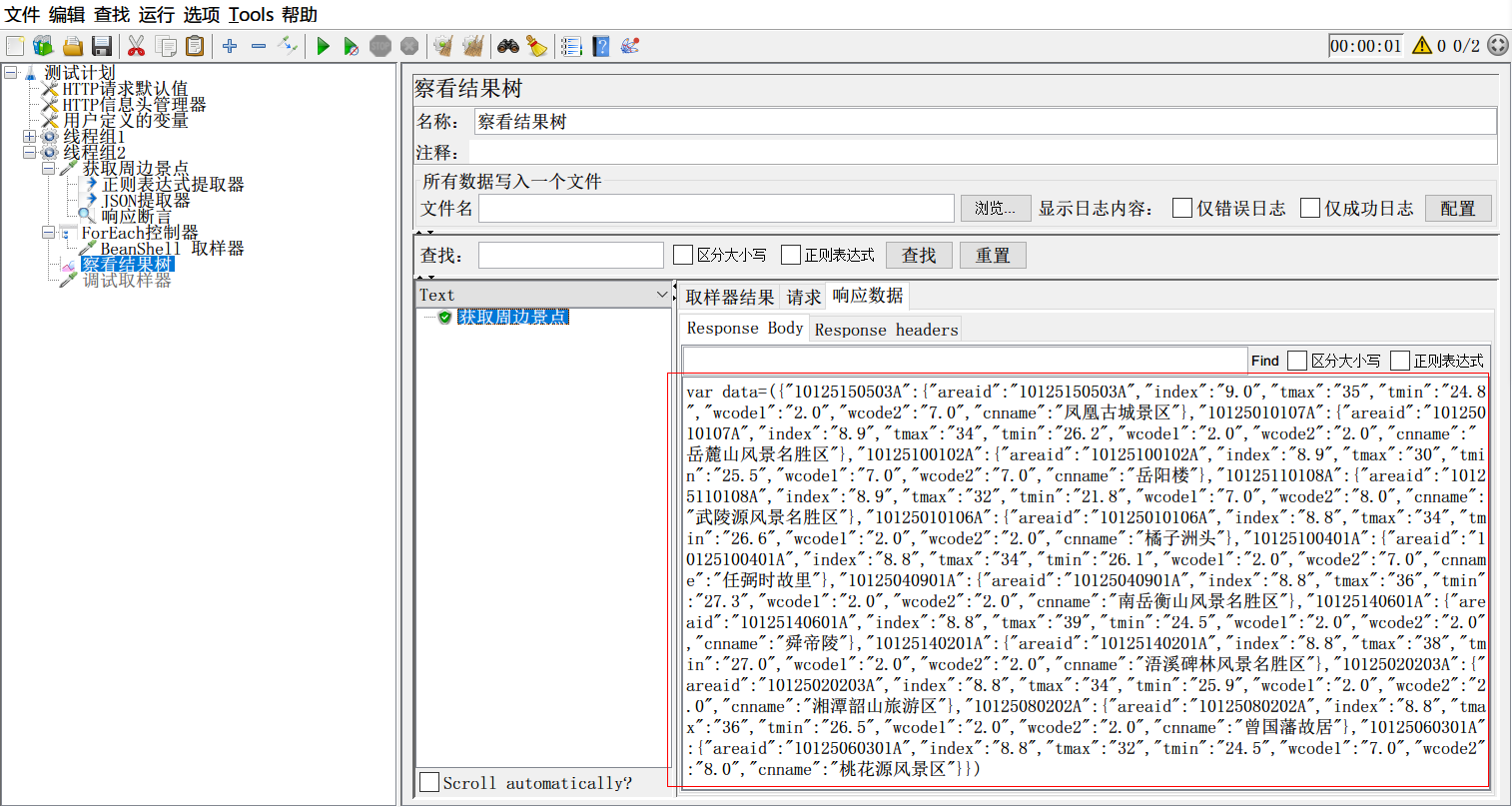Switch to the Response headers tab
Viewport: 1512px width, 807px height.
(x=886, y=330)
